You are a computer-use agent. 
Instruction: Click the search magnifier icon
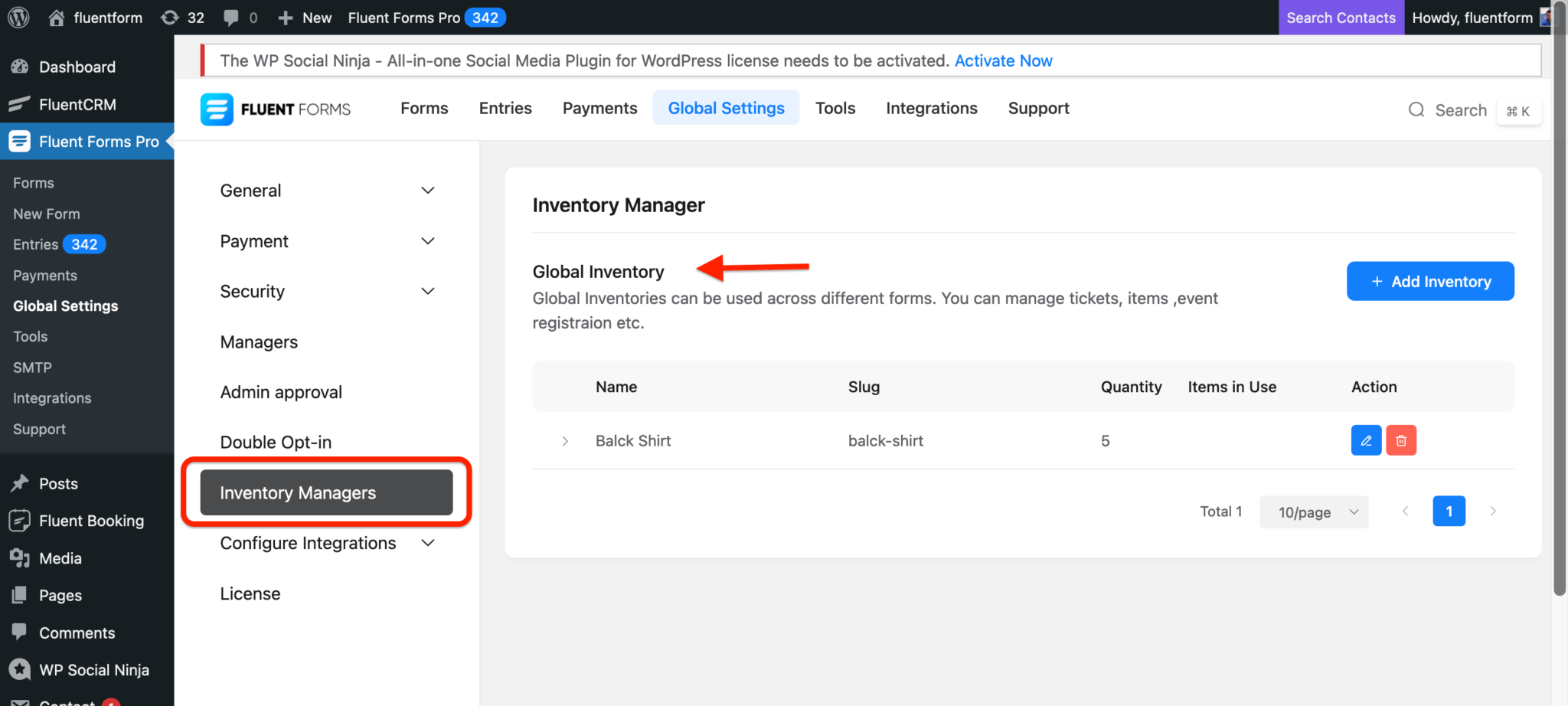[1416, 110]
